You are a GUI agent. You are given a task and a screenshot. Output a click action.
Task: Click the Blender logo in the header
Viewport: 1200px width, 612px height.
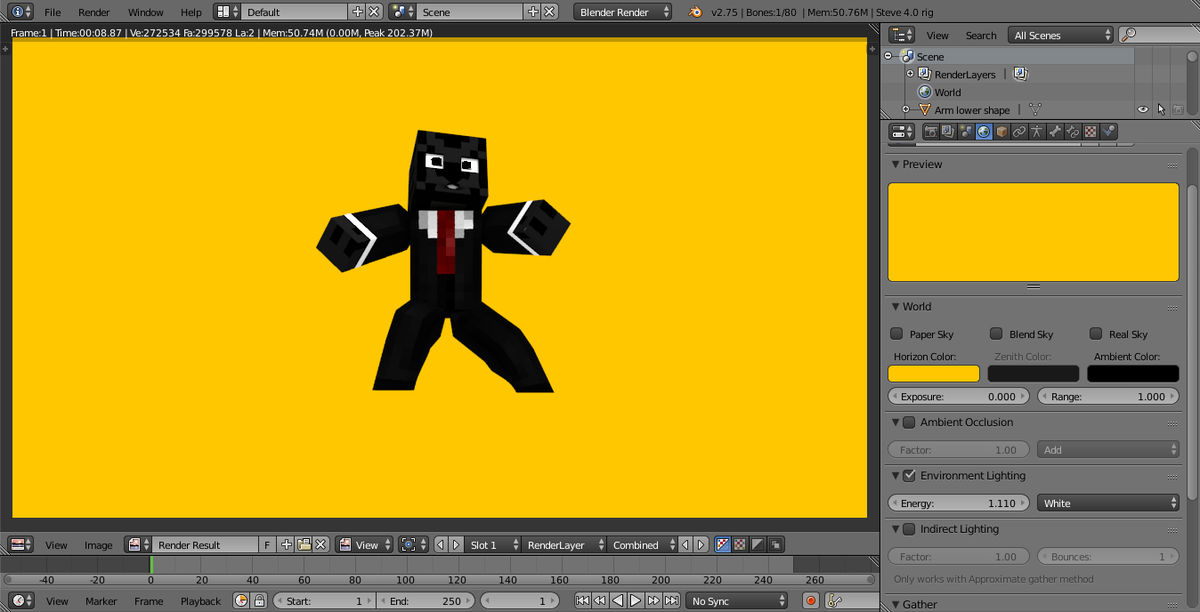(x=695, y=12)
